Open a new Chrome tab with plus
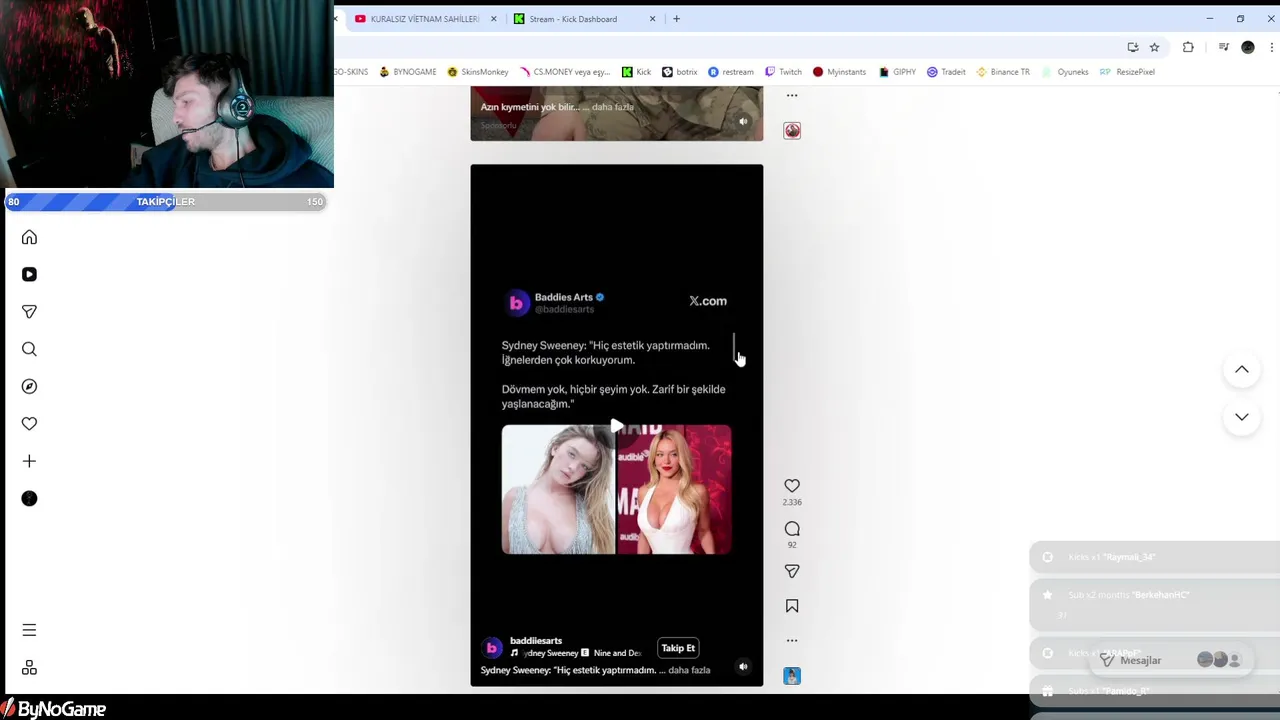 coord(676,19)
